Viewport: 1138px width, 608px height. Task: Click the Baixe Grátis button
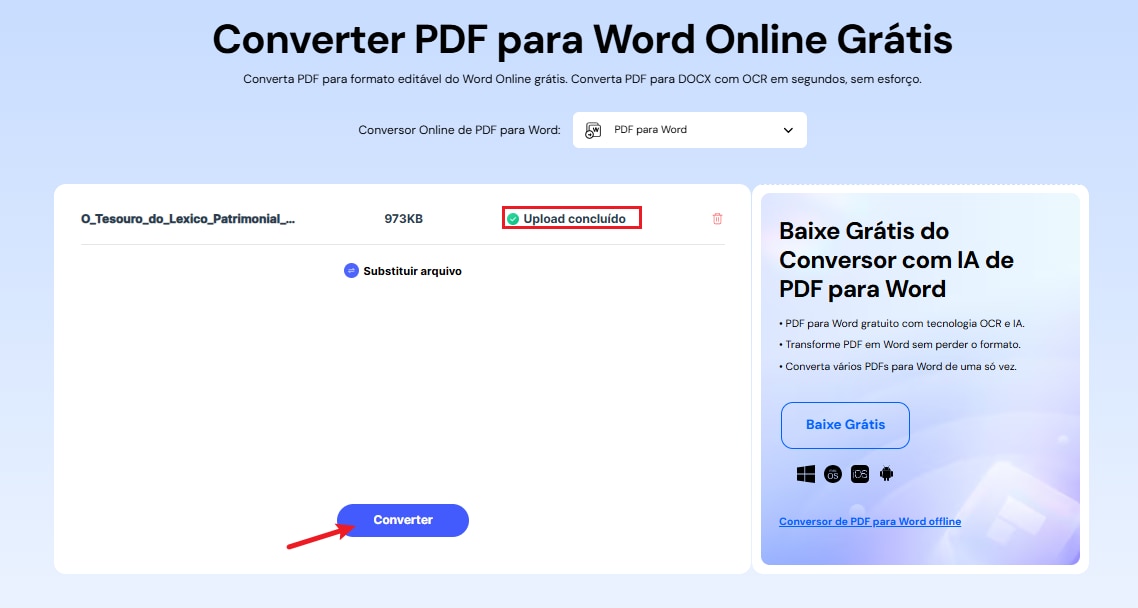846,425
